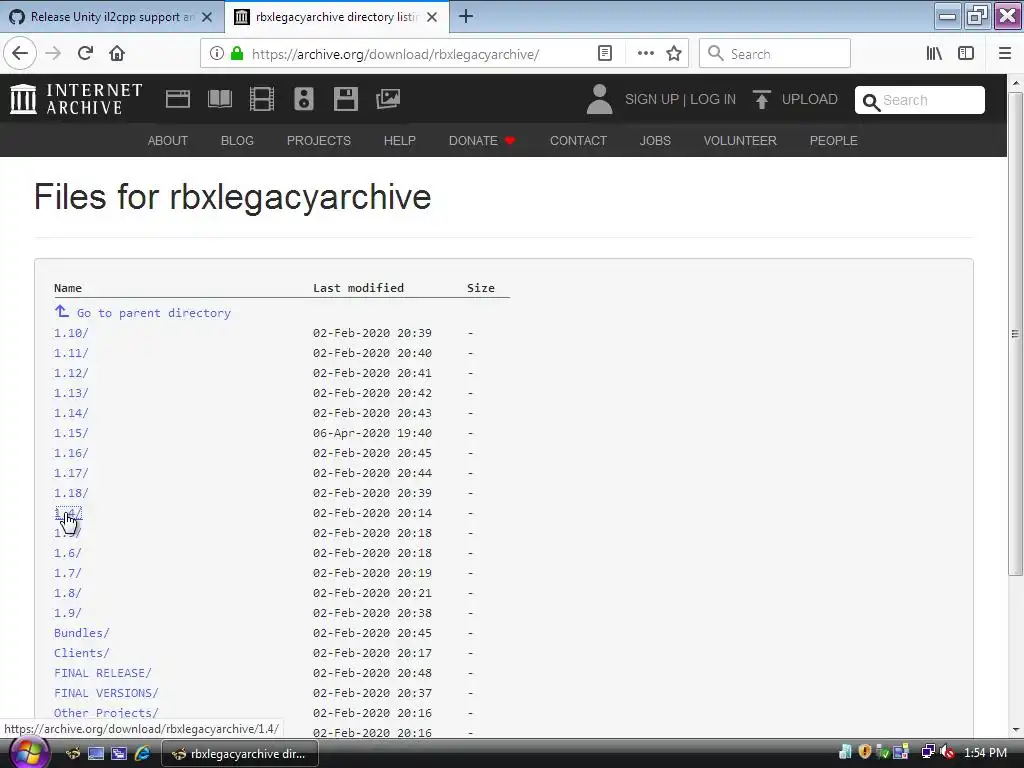
Task: Open the 1.12/ folder
Action: [x=71, y=373]
